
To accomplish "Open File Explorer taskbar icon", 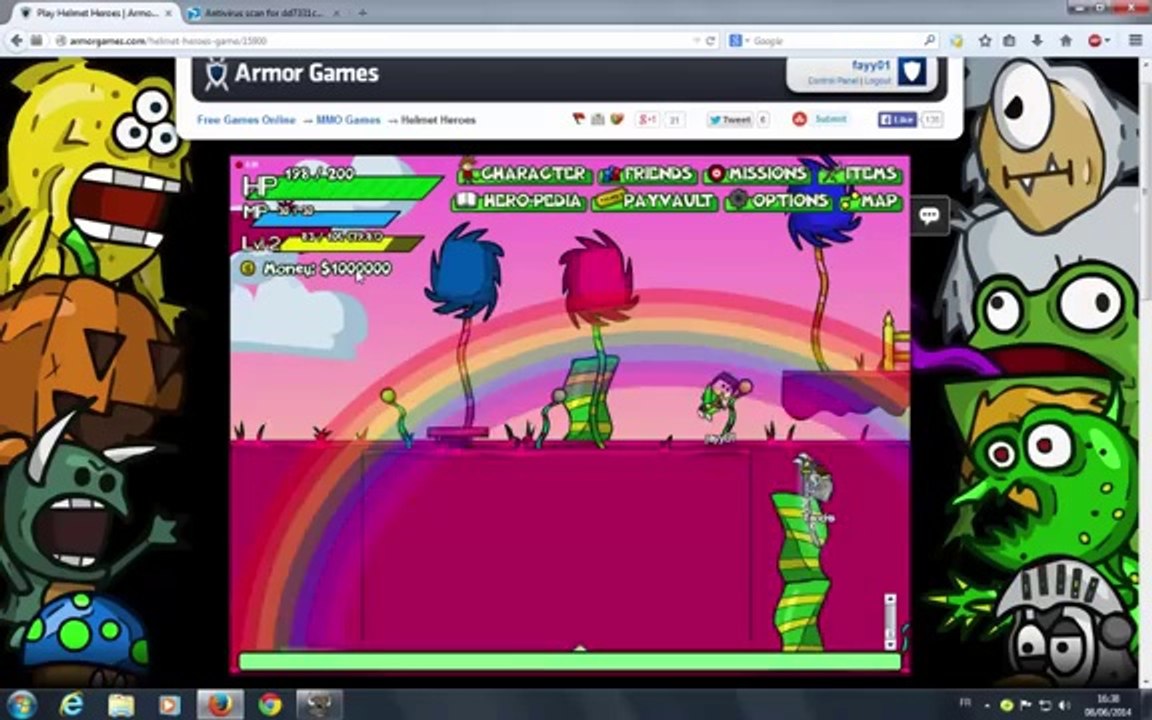I will coord(121,705).
